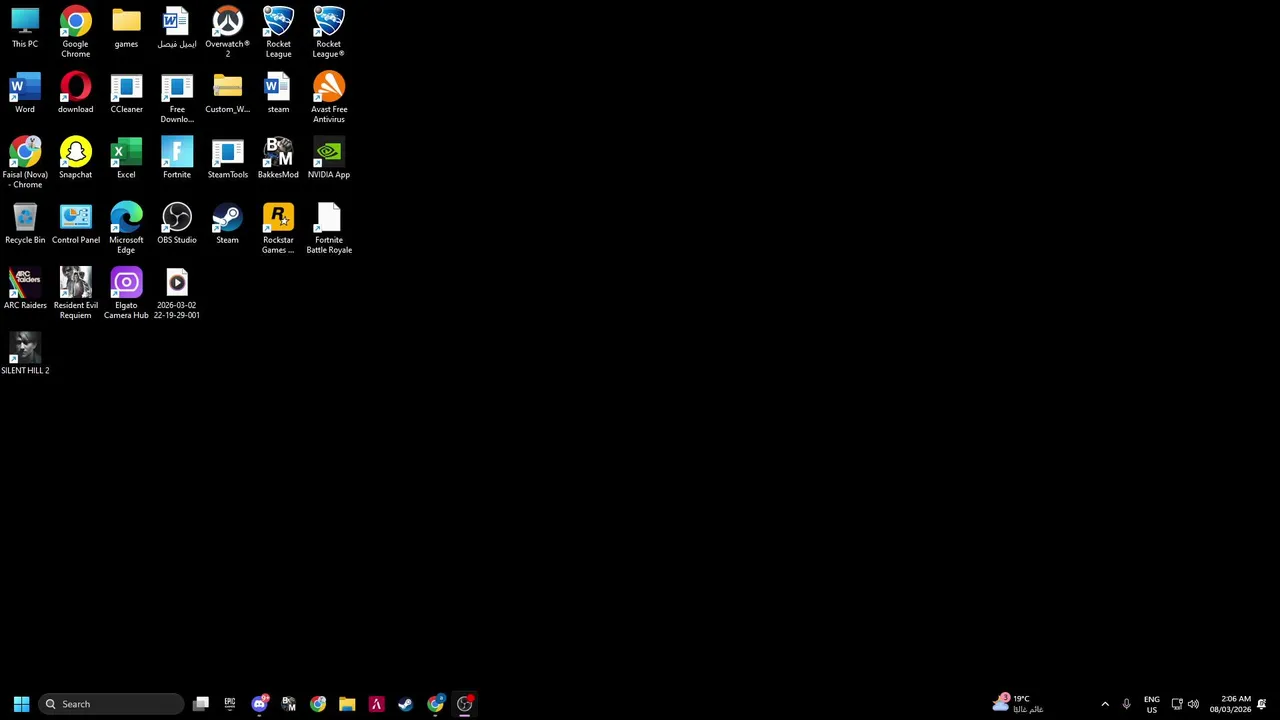
Task: Select the Rocket League shortcut without registered mark
Action: [x=278, y=32]
